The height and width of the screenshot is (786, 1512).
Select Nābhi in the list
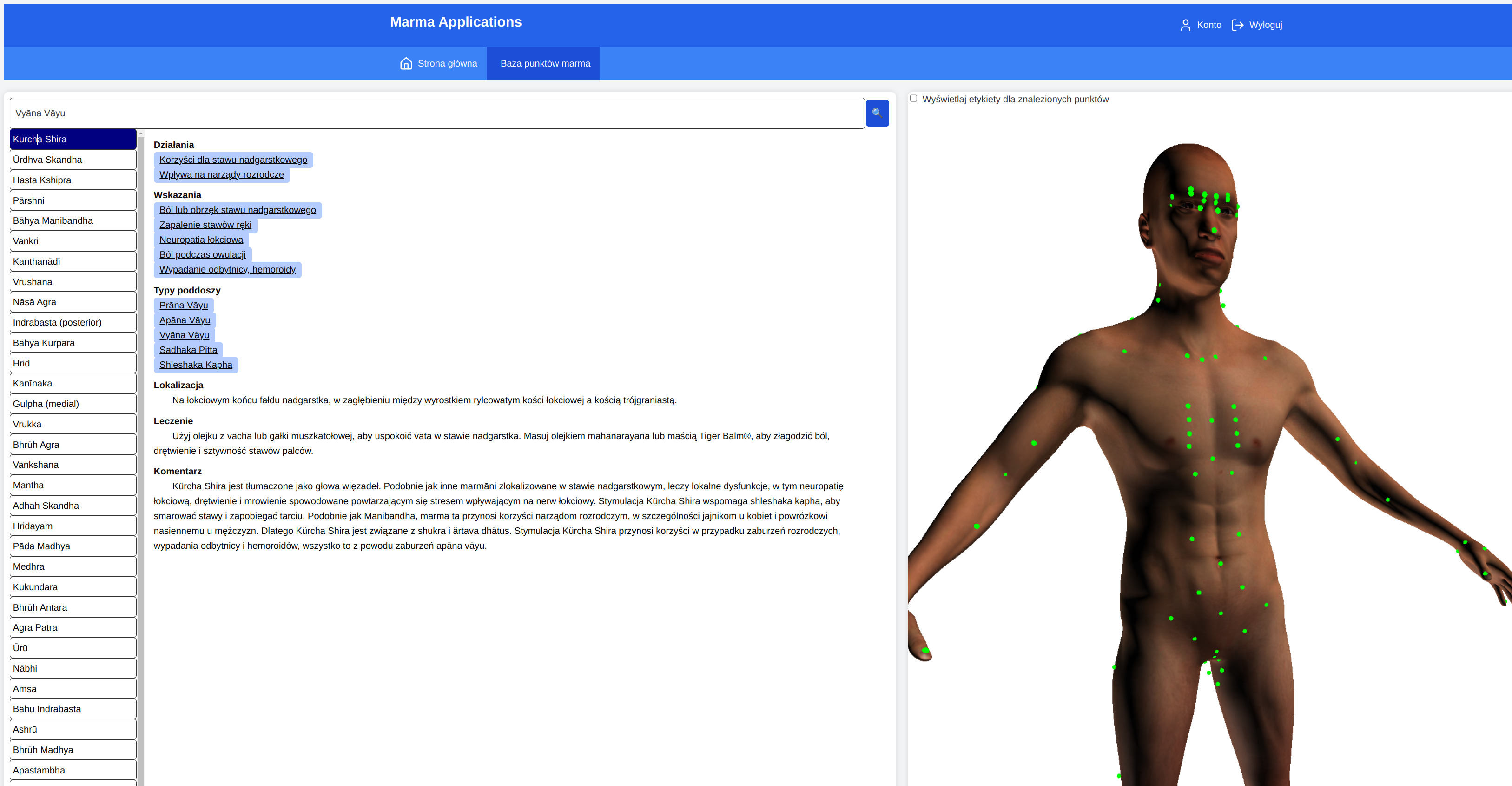pos(73,668)
